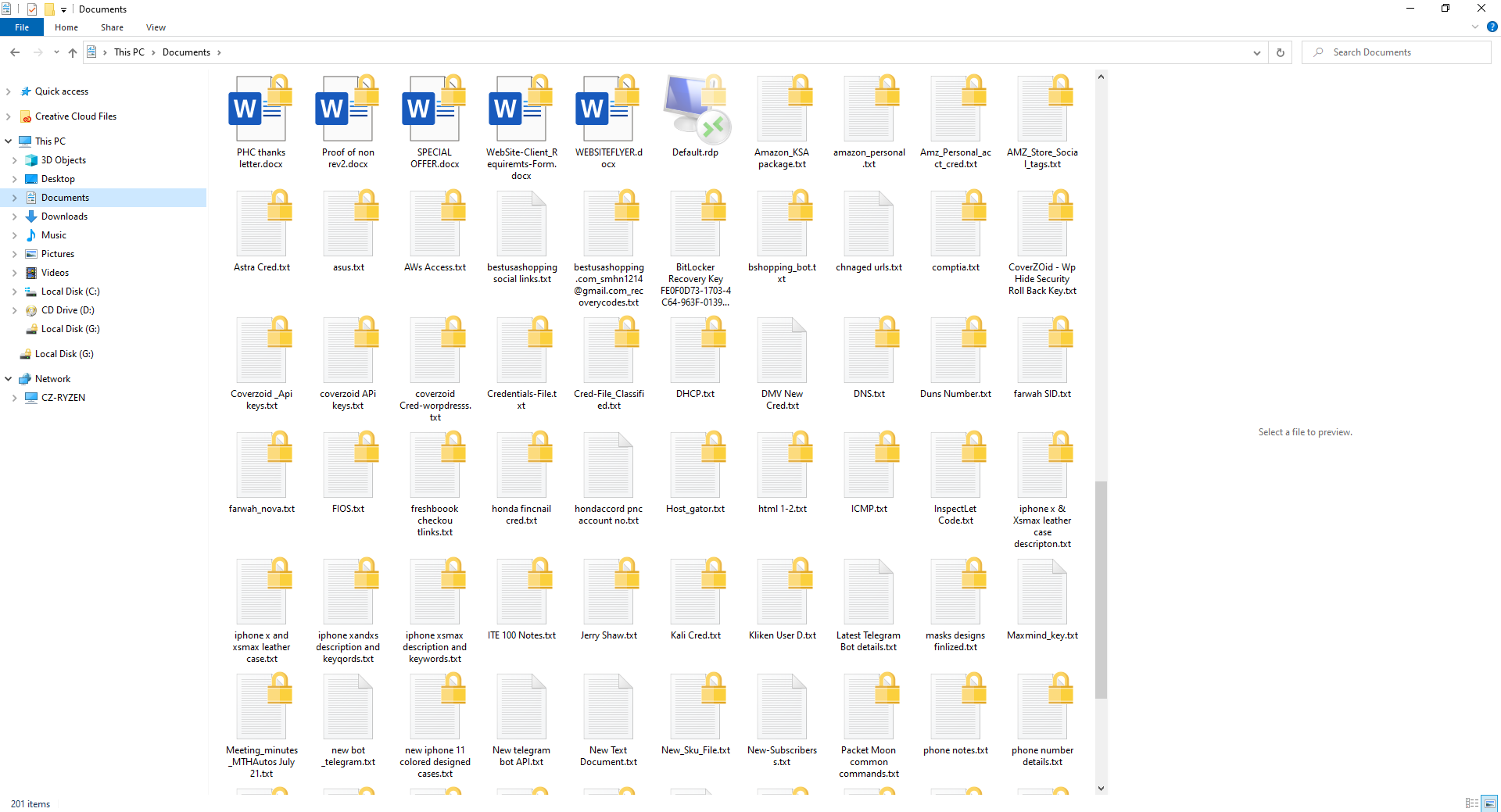Open the Home ribbon tab
The height and width of the screenshot is (812, 1501).
[x=66, y=27]
